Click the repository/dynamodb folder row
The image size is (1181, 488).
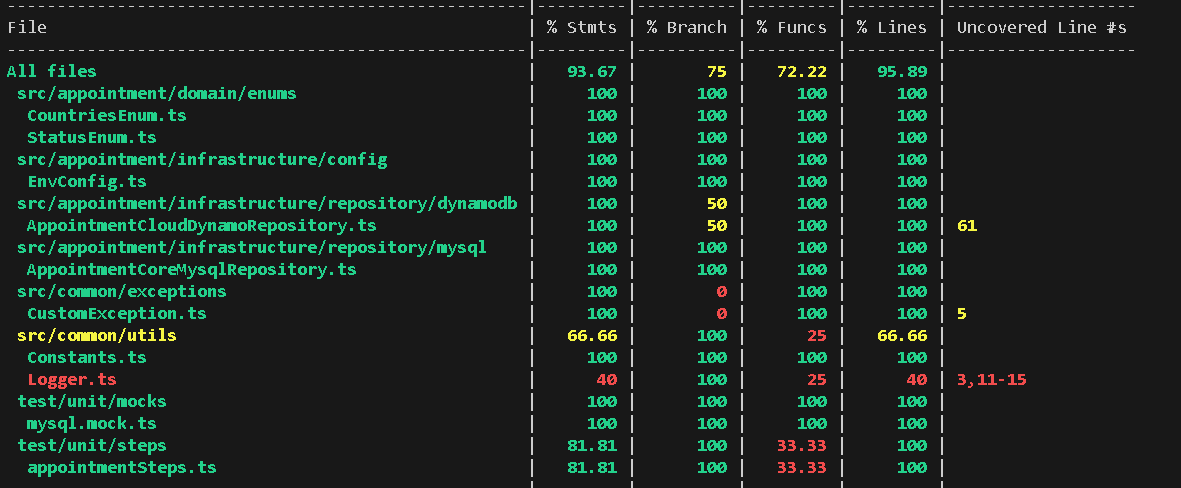click(x=267, y=203)
